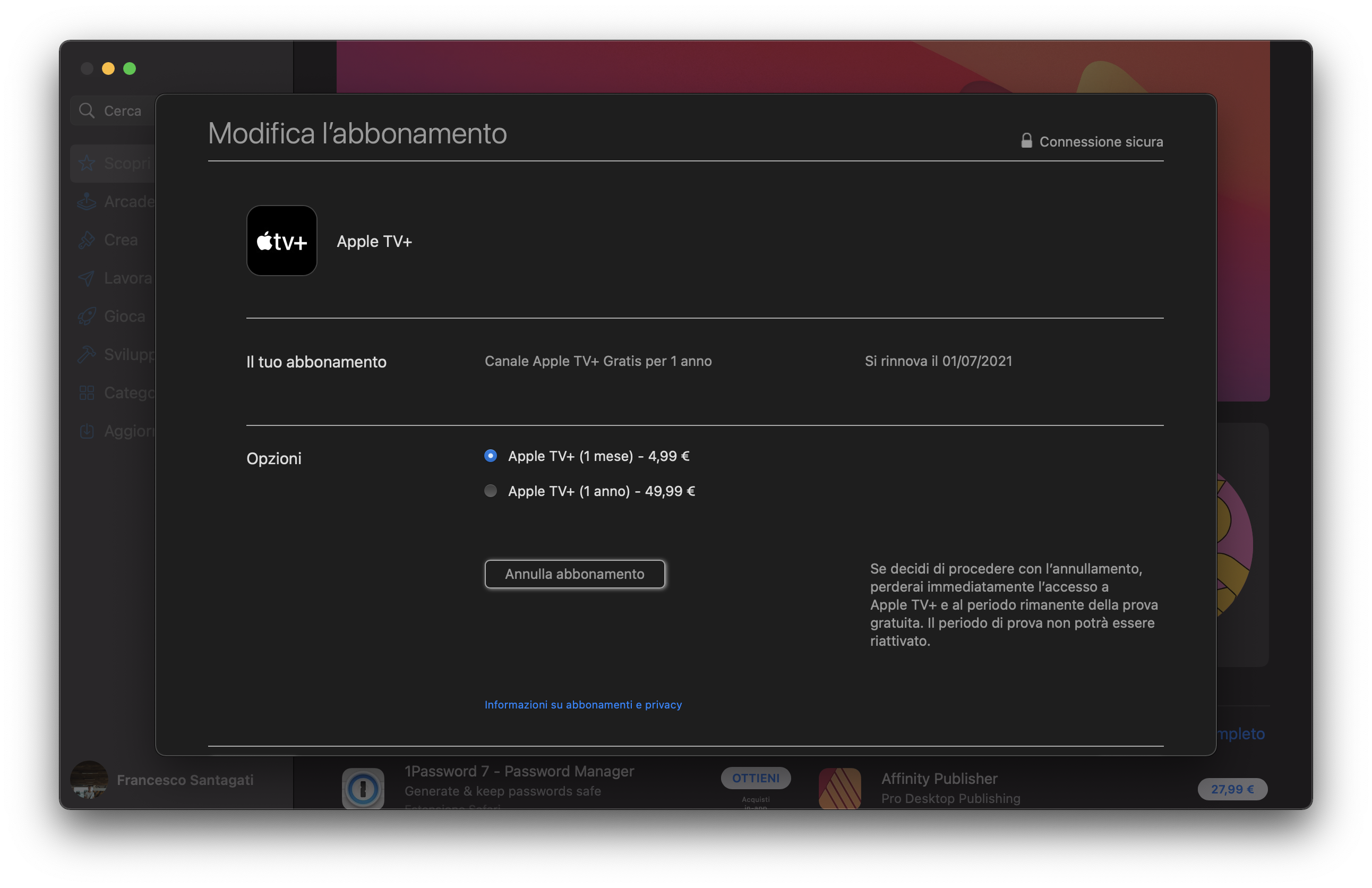Click the Apple TV+ subscription name
This screenshot has width=1372, height=888.
pos(374,241)
